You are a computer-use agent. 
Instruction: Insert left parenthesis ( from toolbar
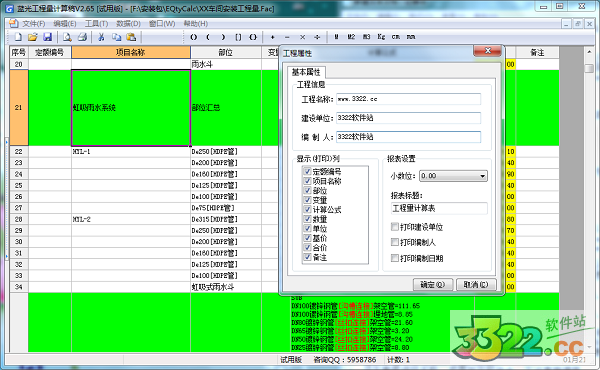208,37
